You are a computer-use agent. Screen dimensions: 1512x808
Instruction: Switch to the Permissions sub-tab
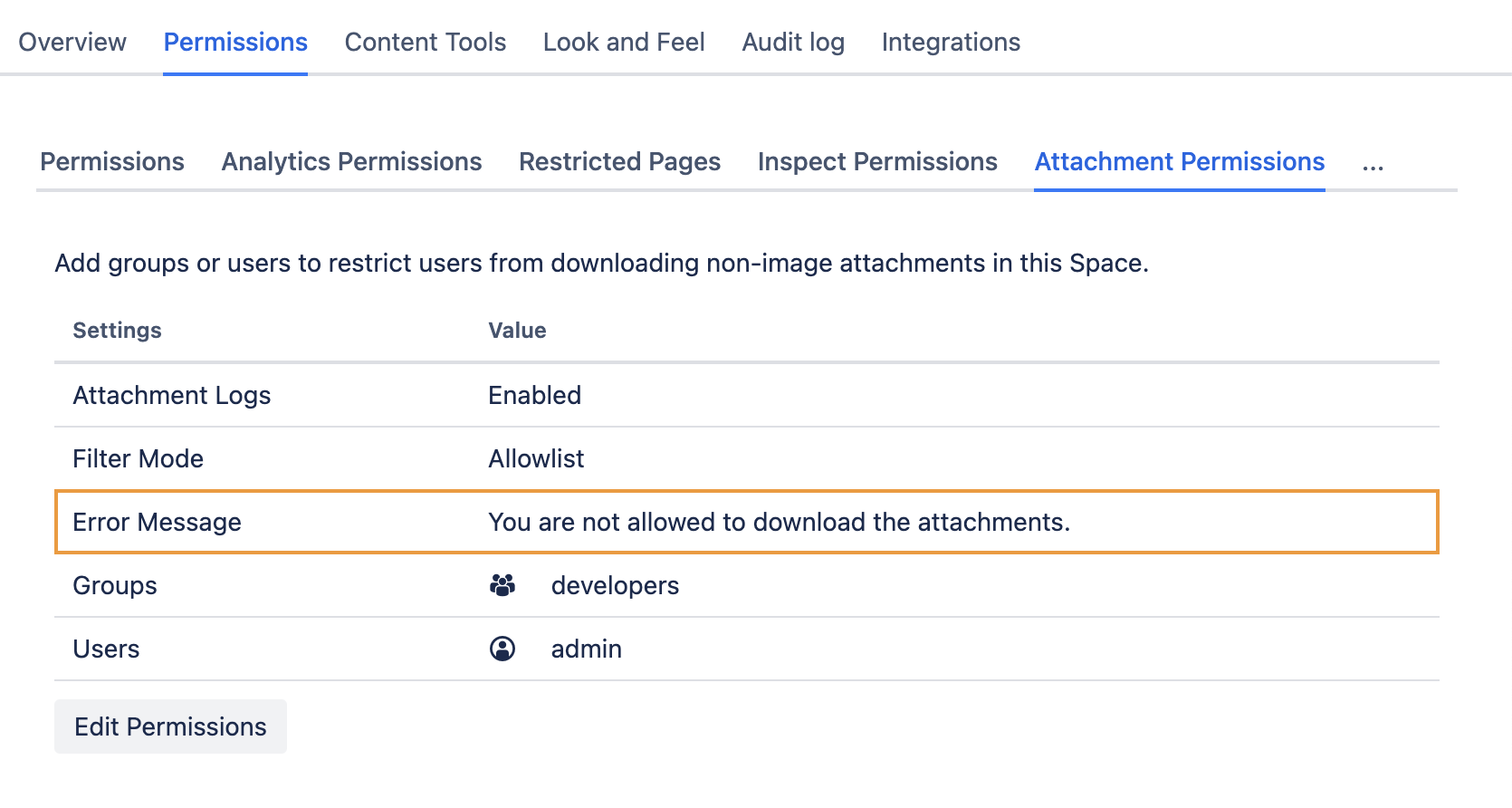coord(111,161)
